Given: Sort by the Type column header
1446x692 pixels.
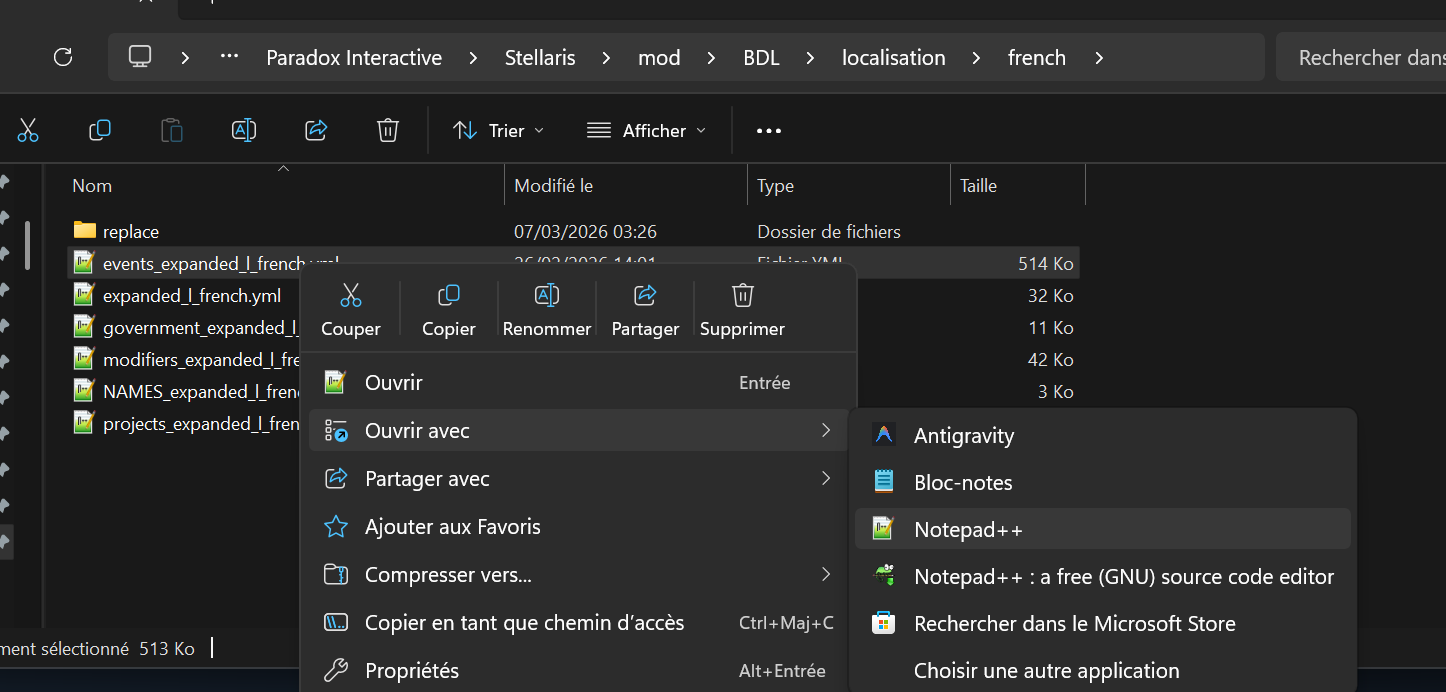Looking at the screenshot, I should point(775,186).
